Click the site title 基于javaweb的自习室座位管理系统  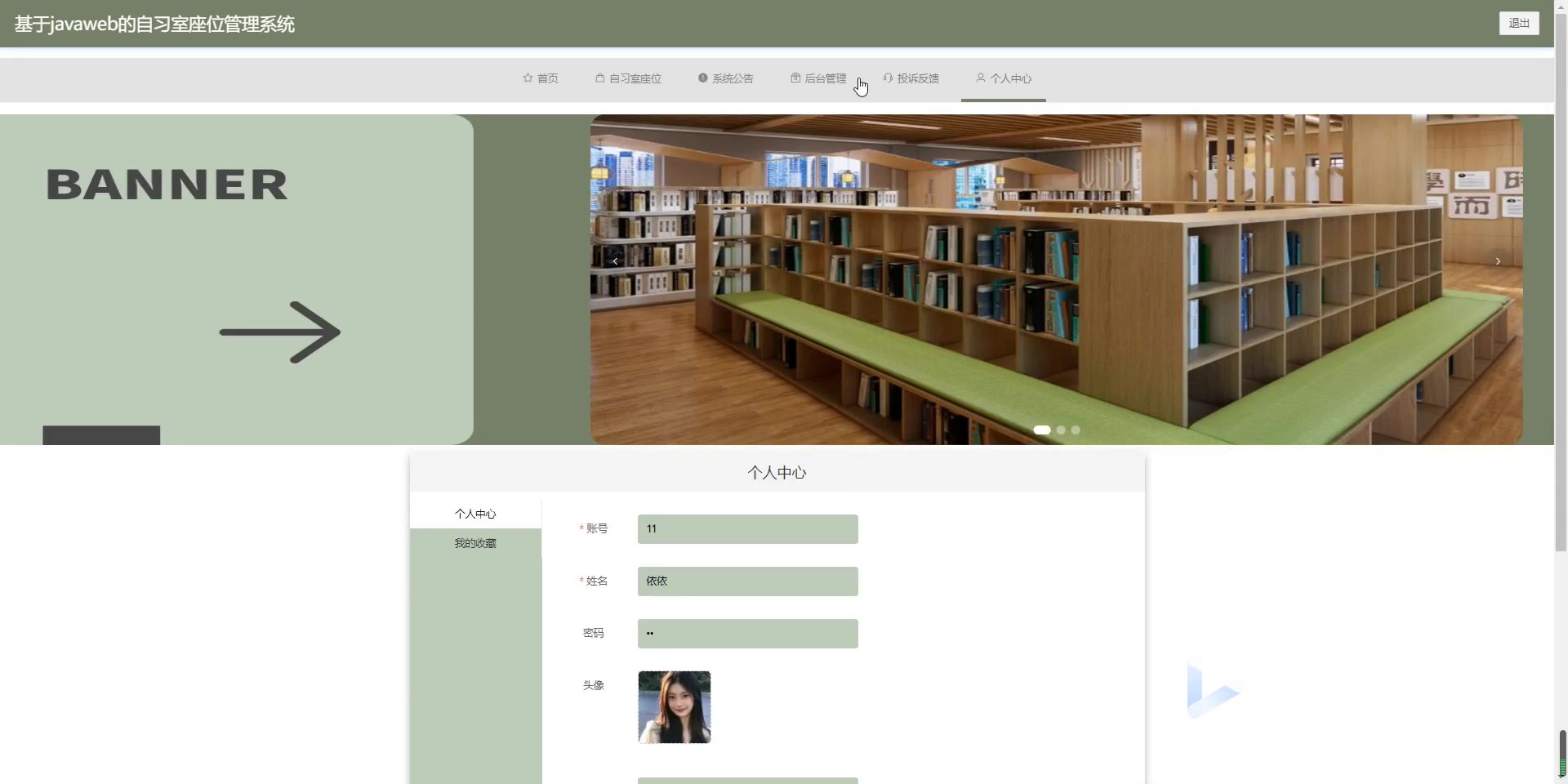pyautogui.click(x=154, y=24)
